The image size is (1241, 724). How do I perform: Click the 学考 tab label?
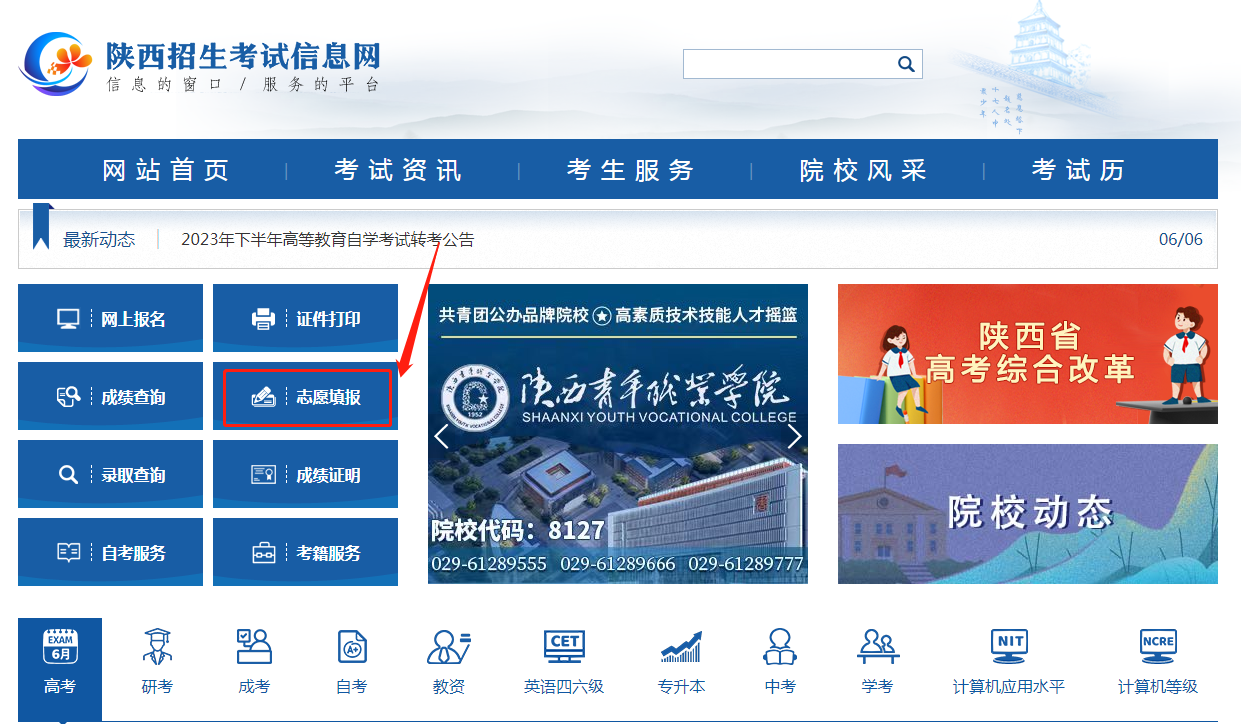pos(877,687)
